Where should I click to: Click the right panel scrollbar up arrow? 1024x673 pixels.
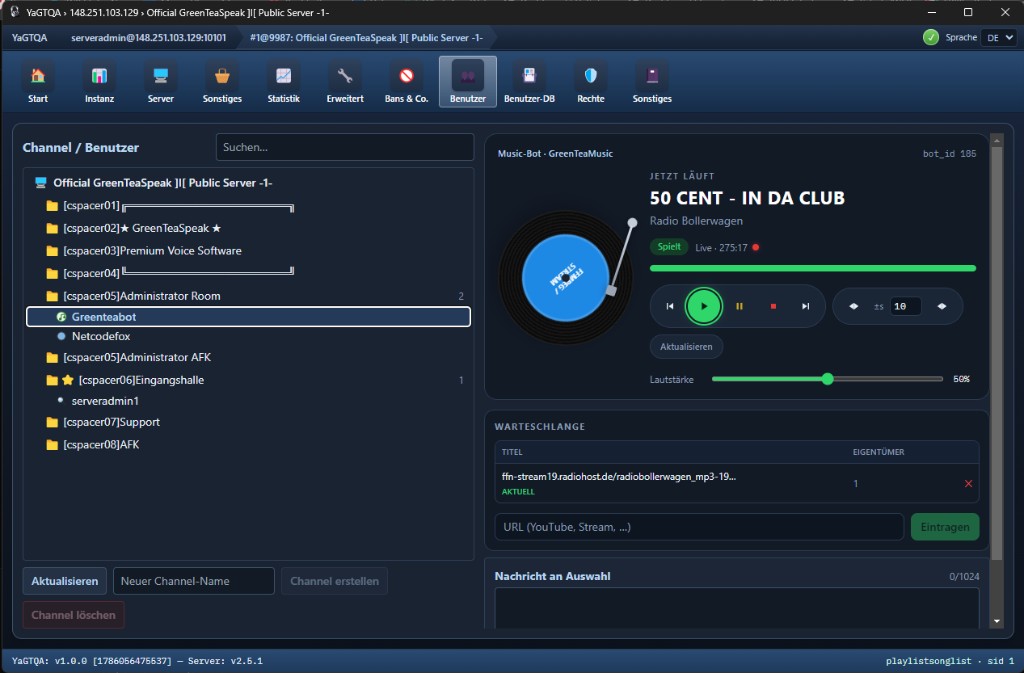coord(997,140)
